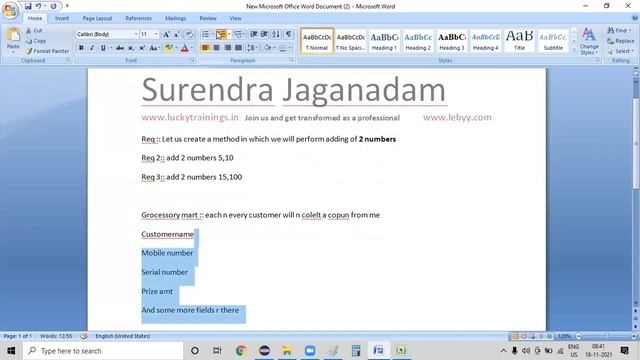Toggle underline formatting
This screenshot has width=640, height=360.
click(103, 48)
